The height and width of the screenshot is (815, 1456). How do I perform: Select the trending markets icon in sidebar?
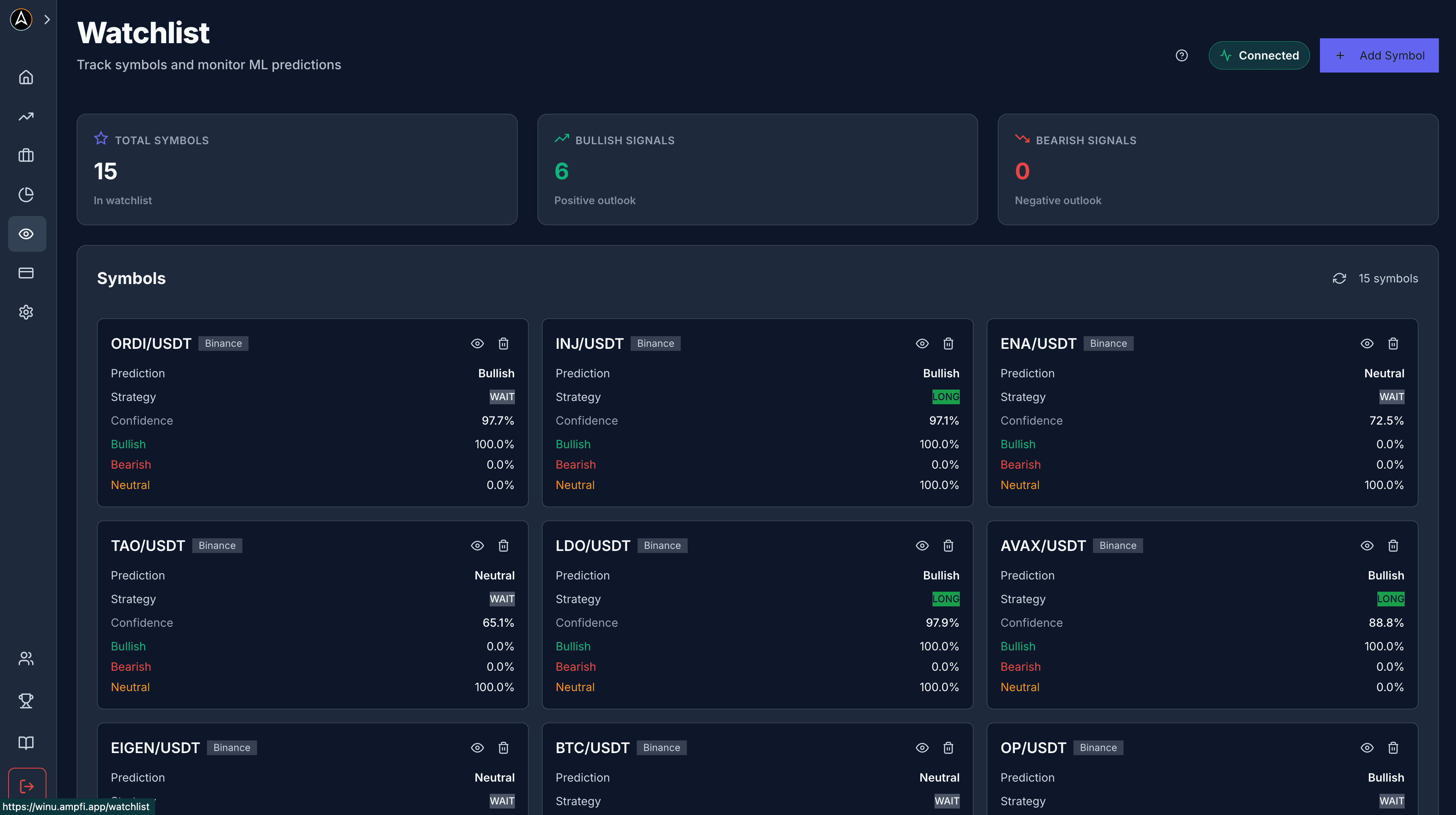point(26,117)
